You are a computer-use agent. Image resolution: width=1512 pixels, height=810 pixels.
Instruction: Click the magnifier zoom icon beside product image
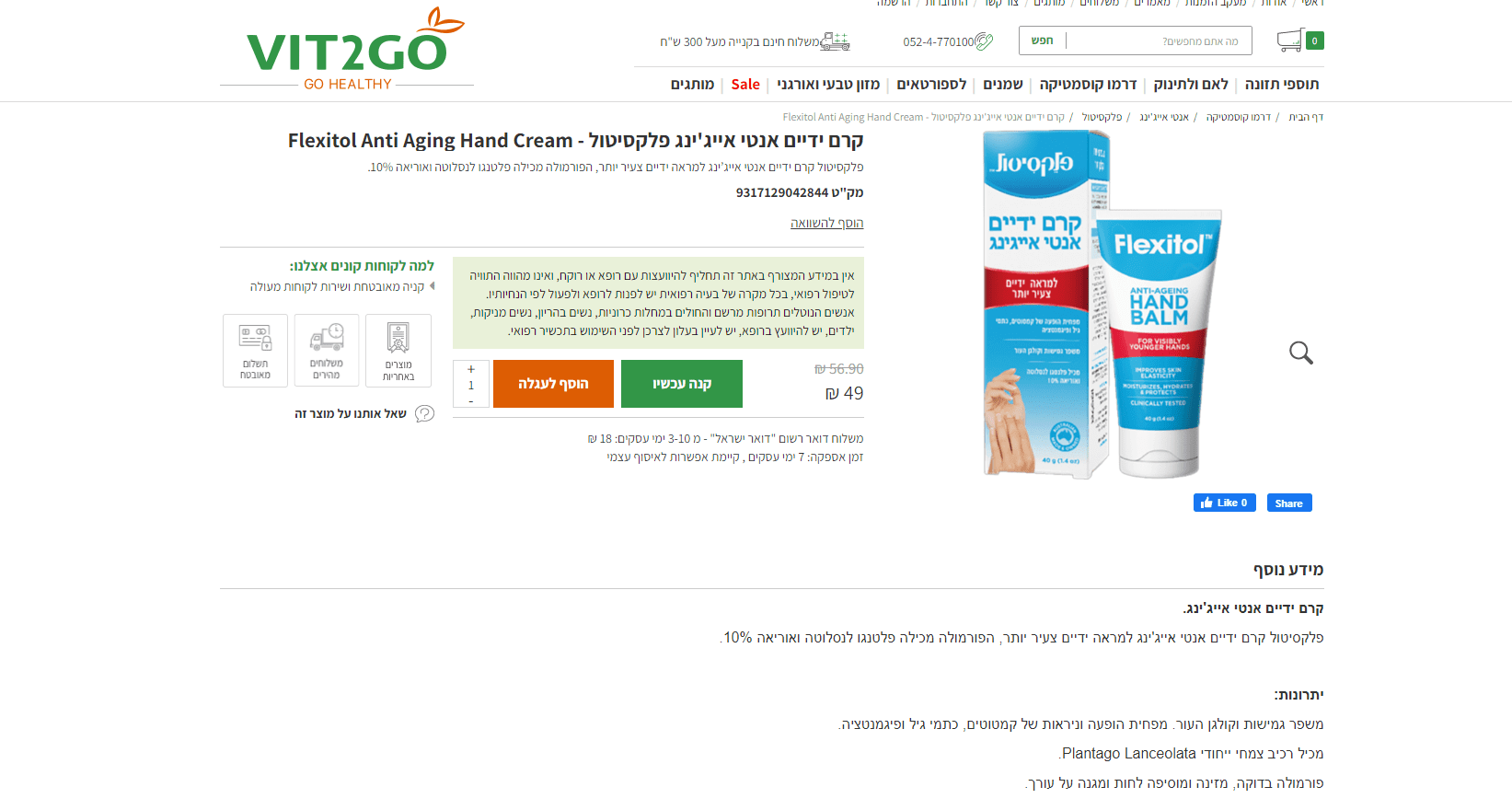coord(1300,353)
